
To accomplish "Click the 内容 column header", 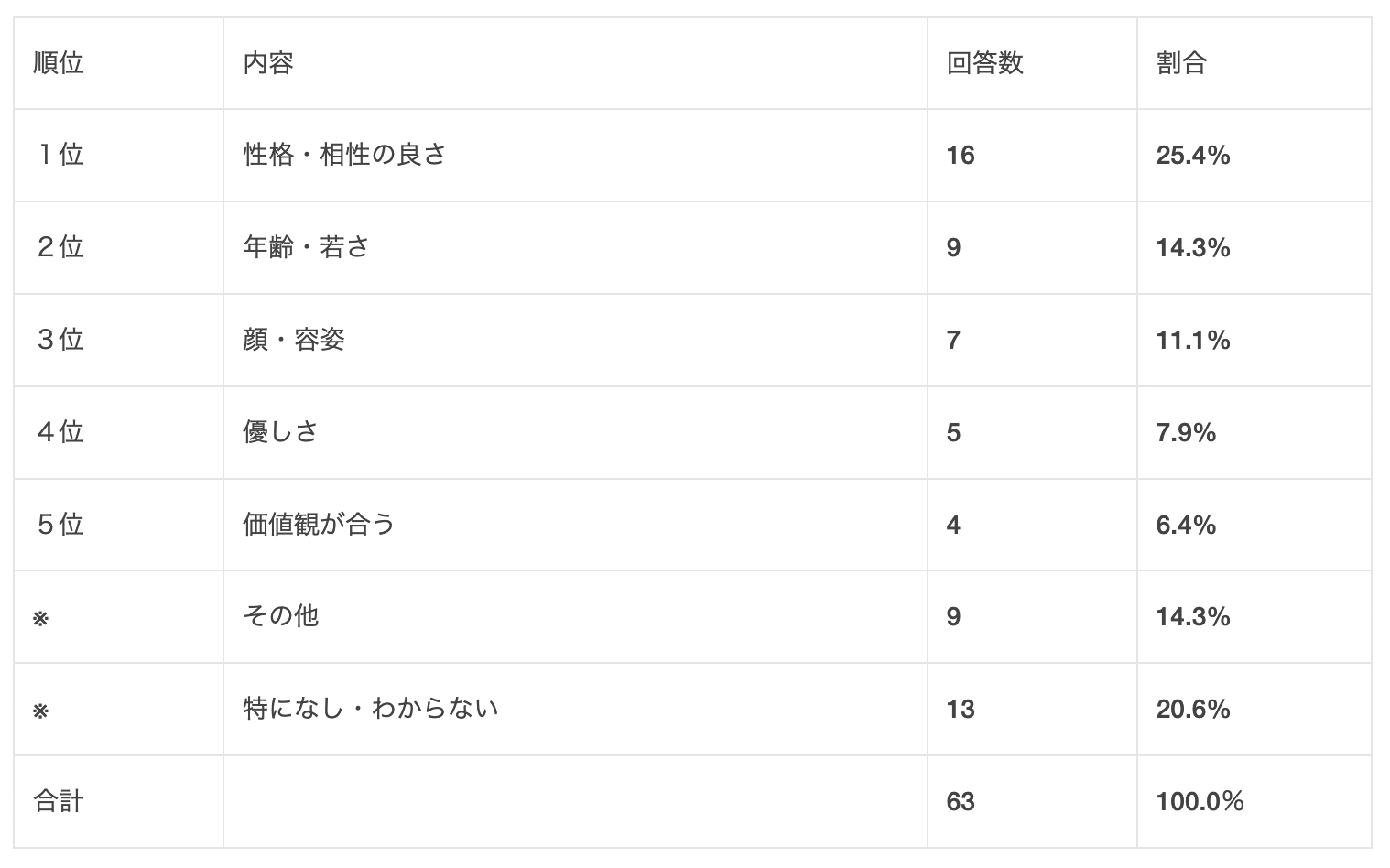I will pyautogui.click(x=268, y=63).
